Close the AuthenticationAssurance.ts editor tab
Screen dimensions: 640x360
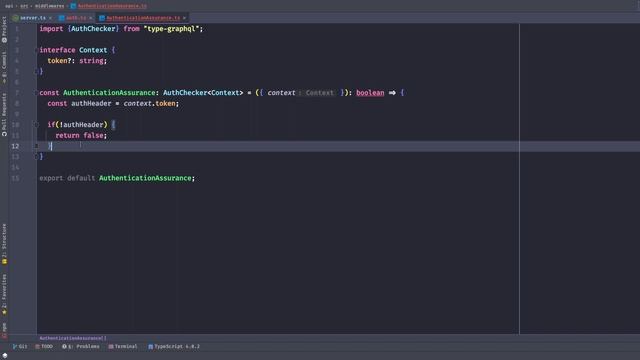pos(184,18)
